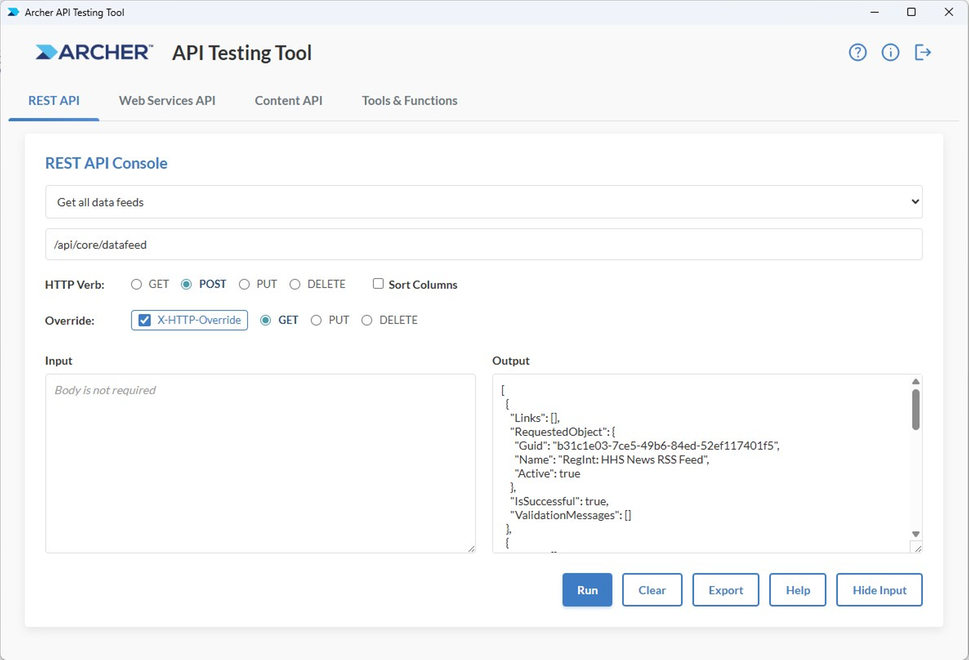The image size is (969, 660).
Task: Select DELETE HTTP verb radio button
Action: point(295,284)
